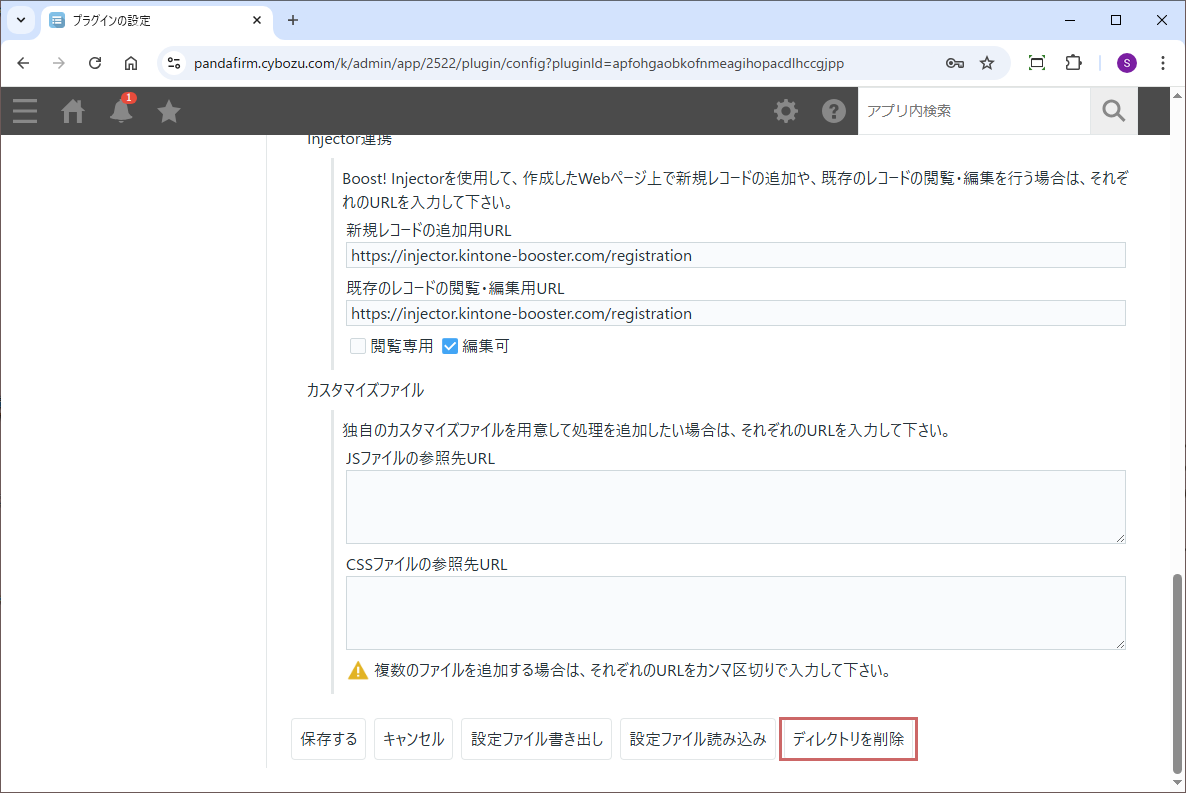
Task: Click the 保存する button
Action: [329, 740]
